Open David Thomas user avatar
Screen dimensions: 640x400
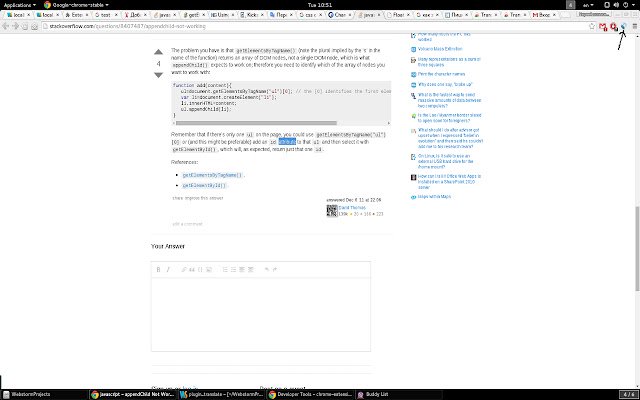pos(332,211)
